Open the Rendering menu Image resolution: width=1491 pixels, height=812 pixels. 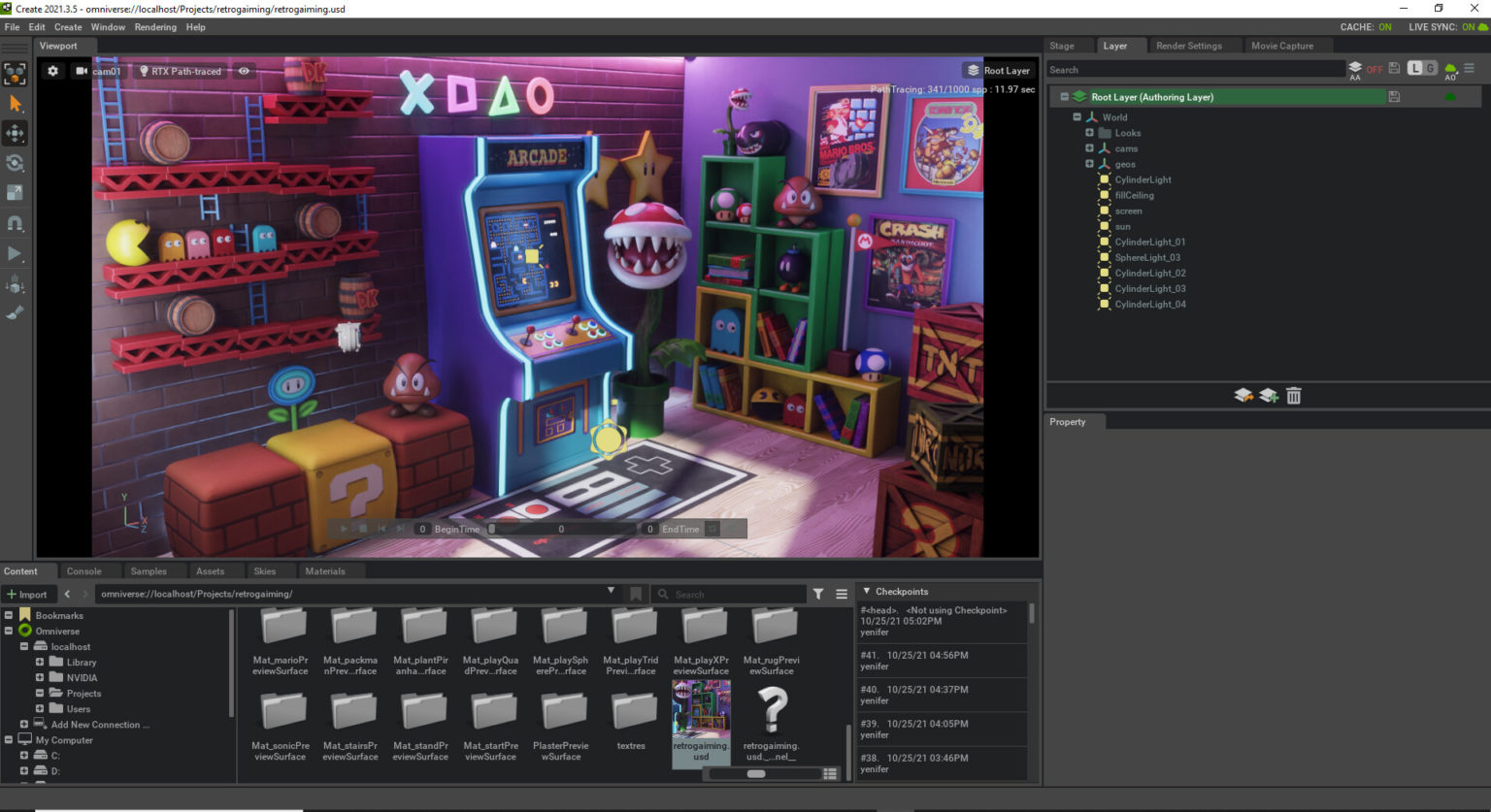point(155,26)
